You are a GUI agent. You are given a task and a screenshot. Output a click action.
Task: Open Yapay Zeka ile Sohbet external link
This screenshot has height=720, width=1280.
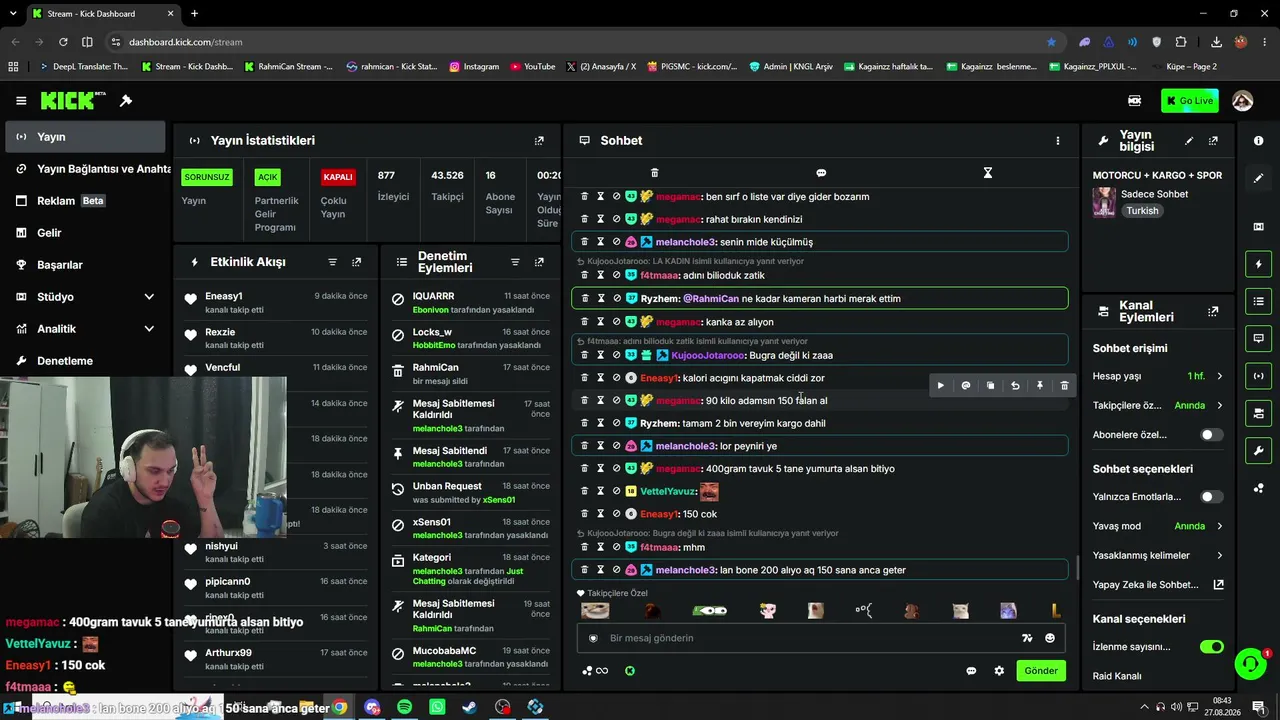1219,585
